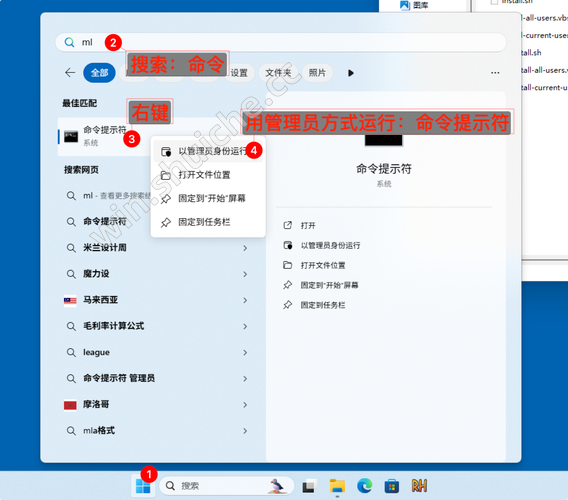The height and width of the screenshot is (500, 568).
Task: Click the Windows Start button
Action: pyautogui.click(x=143, y=486)
